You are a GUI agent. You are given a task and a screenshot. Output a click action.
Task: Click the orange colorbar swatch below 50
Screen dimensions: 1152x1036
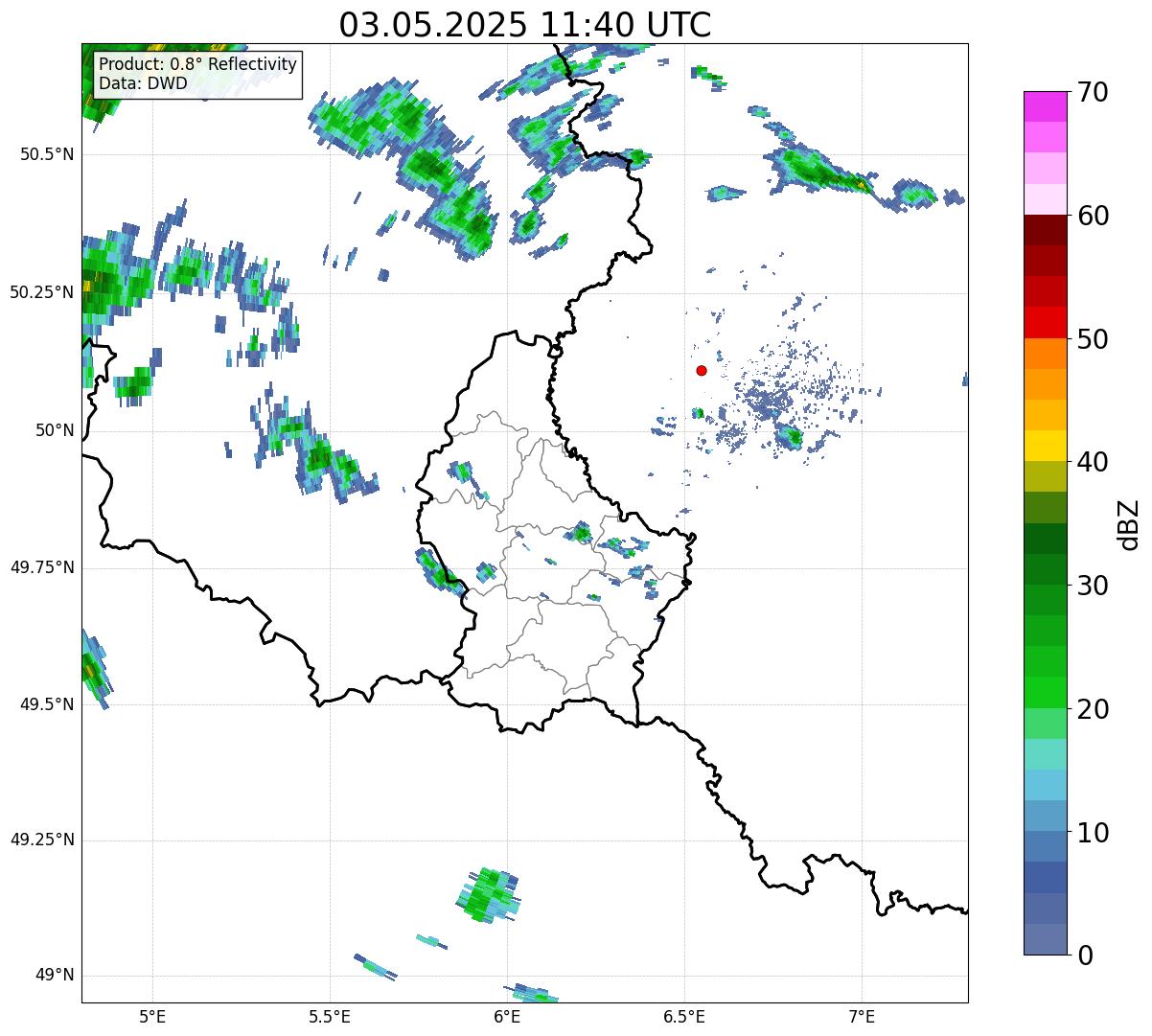(1045, 354)
